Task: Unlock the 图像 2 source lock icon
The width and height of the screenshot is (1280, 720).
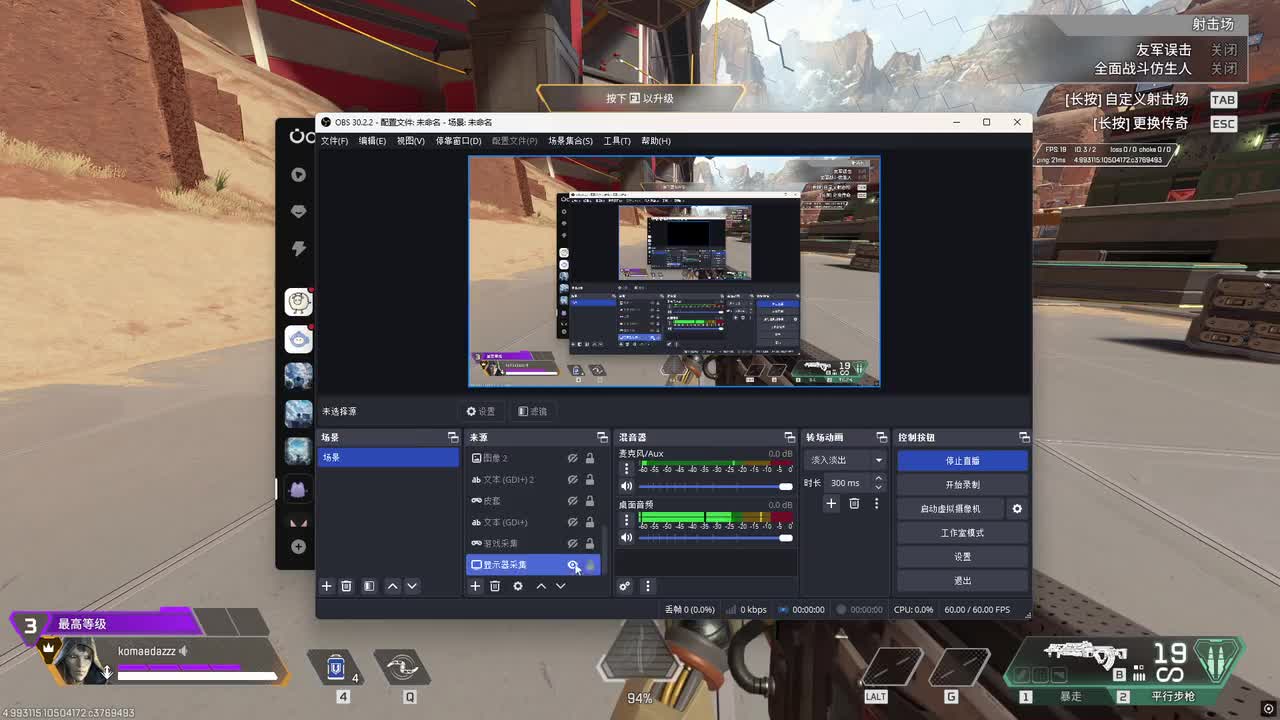Action: pos(590,458)
